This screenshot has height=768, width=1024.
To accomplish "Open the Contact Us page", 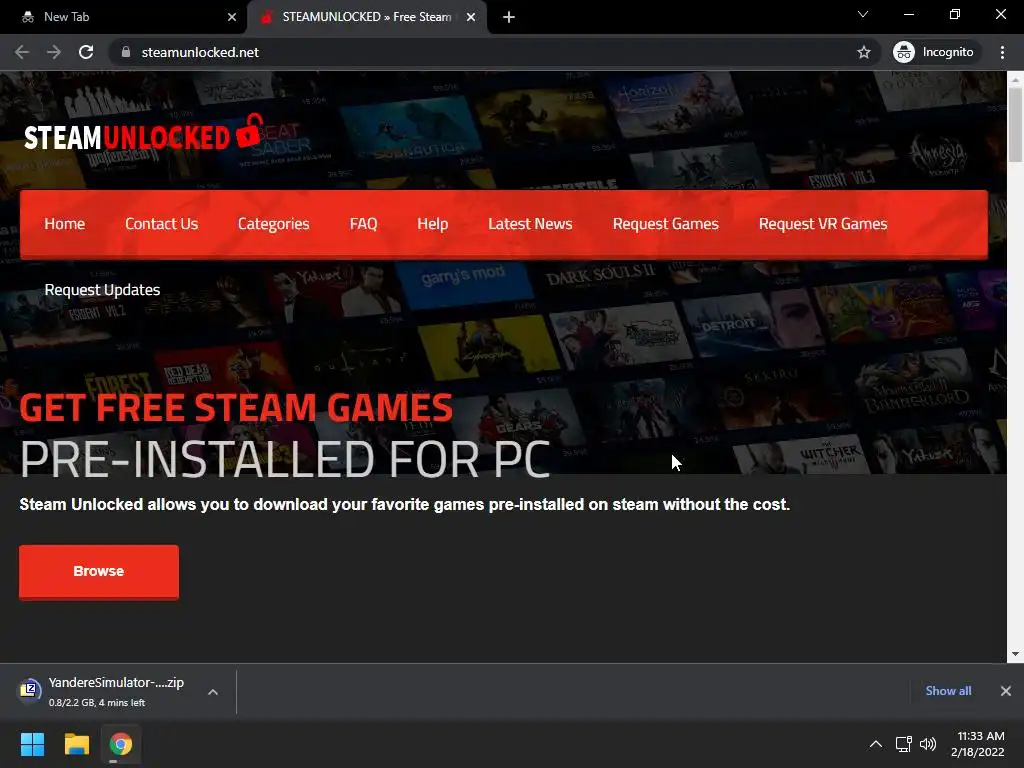I will (161, 224).
